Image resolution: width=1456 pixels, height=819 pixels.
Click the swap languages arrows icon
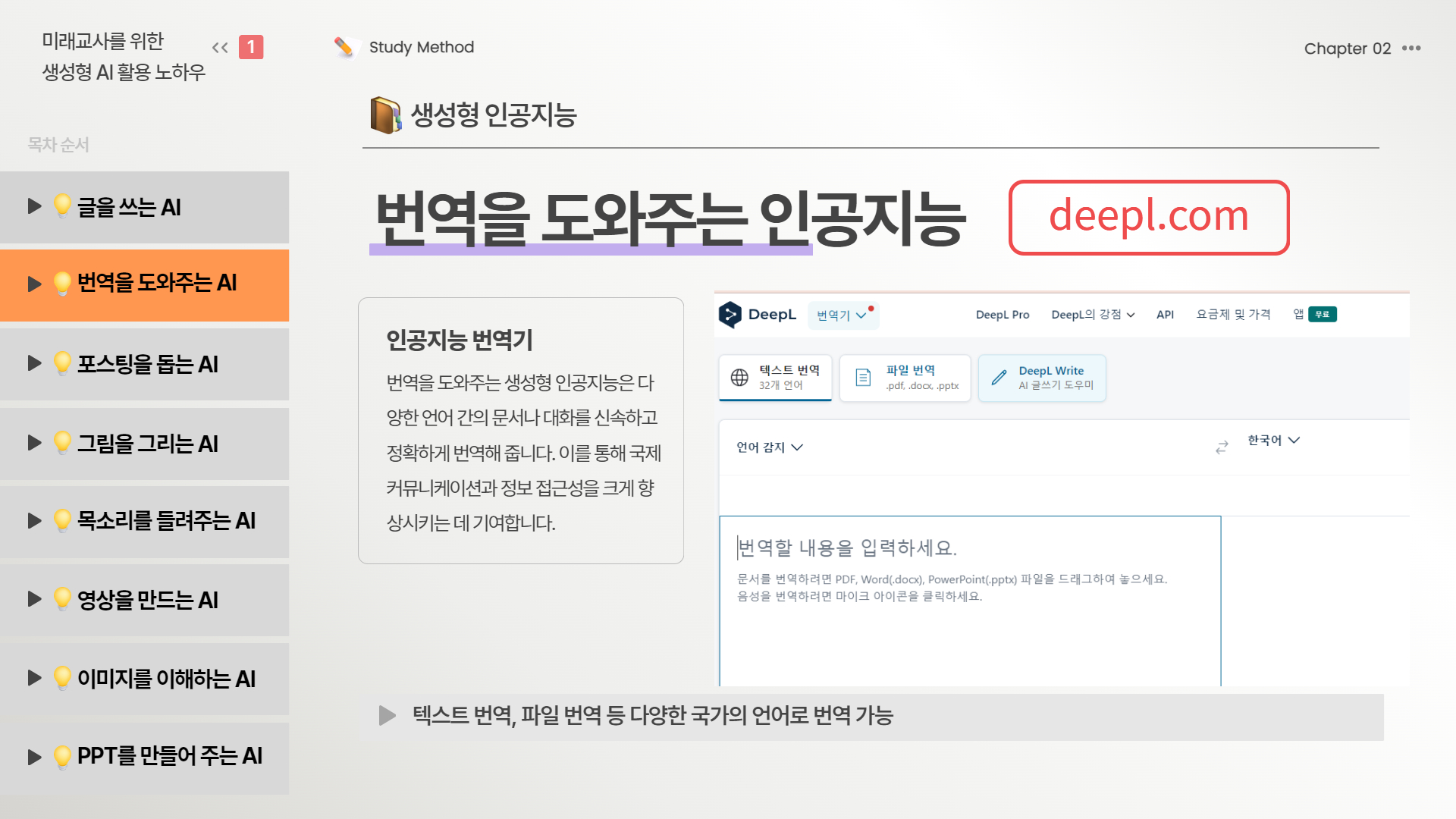1222,447
